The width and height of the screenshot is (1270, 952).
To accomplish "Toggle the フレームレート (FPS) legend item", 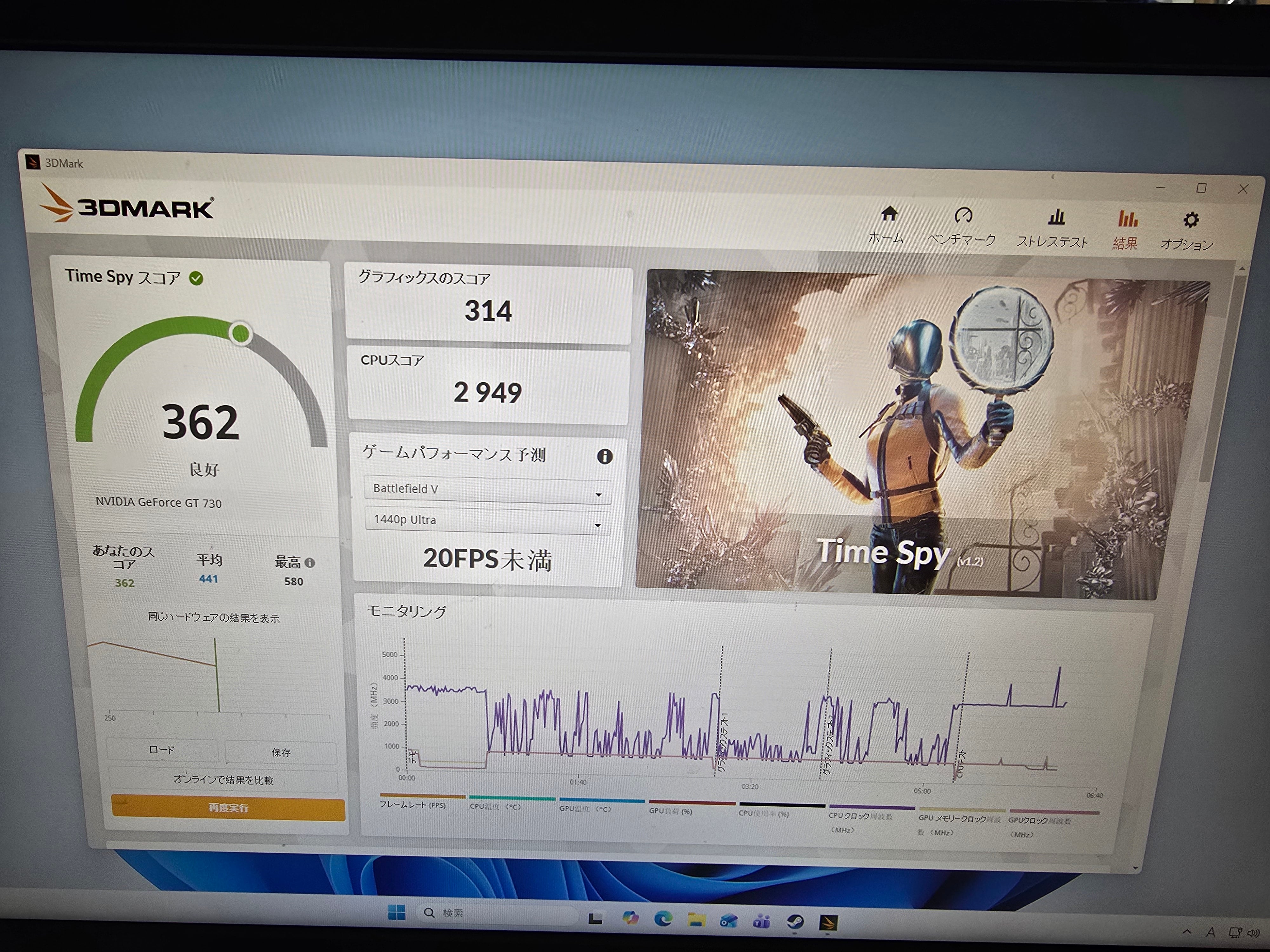I will 413,804.
